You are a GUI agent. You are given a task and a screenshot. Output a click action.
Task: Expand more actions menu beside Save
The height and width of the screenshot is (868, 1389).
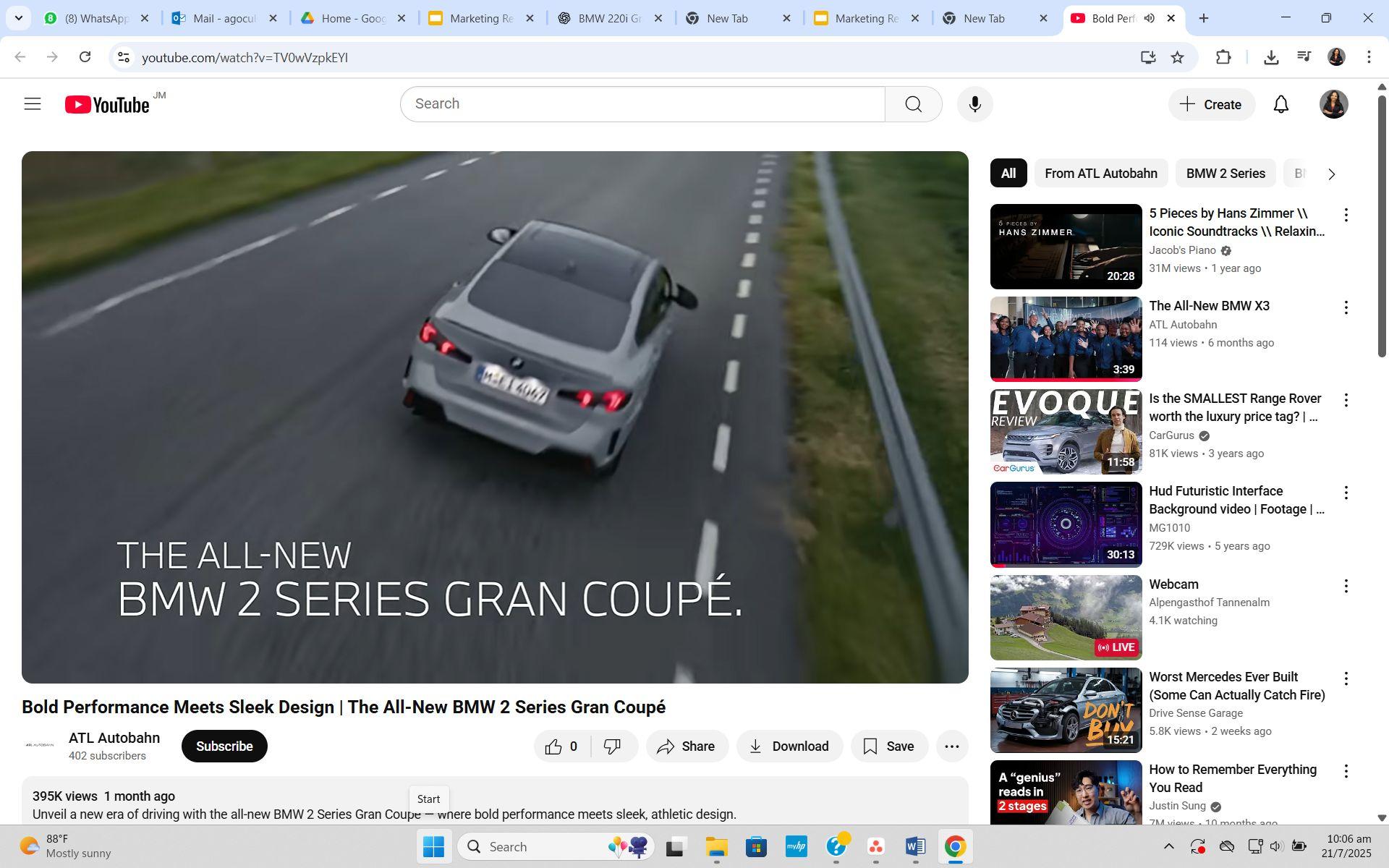tap(951, 746)
